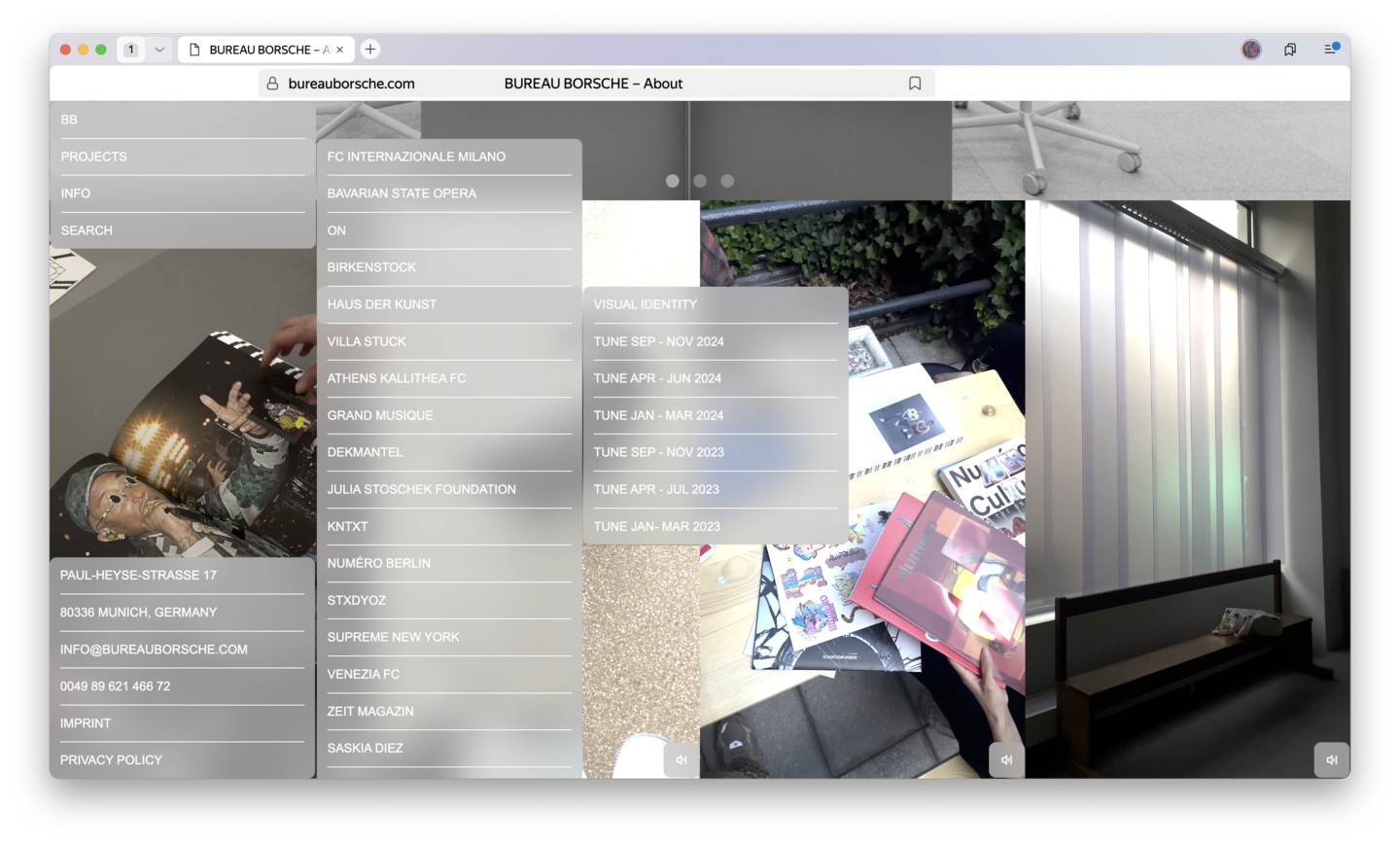Screen dimensions: 1400x844
Task: Open the KNTXT project
Action: [449, 526]
